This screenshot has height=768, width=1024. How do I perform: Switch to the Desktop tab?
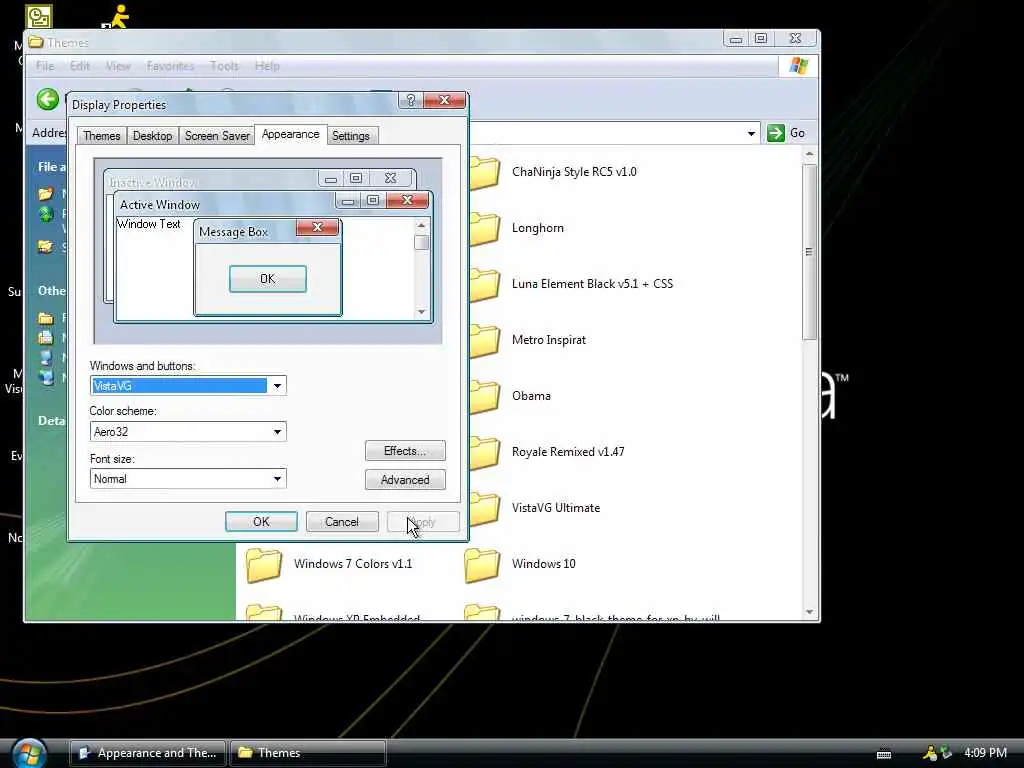click(x=152, y=136)
